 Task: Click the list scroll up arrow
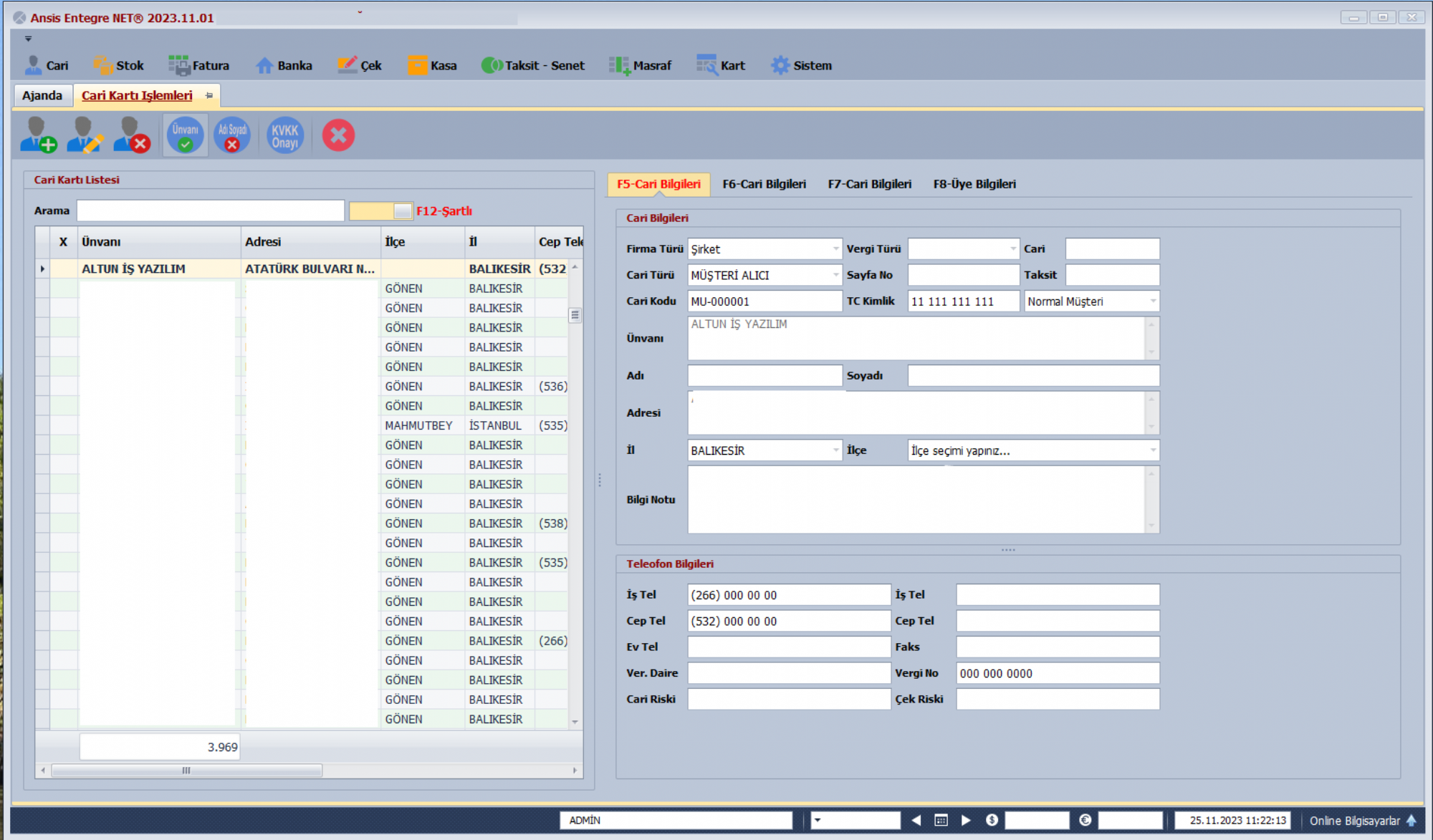pos(575,267)
